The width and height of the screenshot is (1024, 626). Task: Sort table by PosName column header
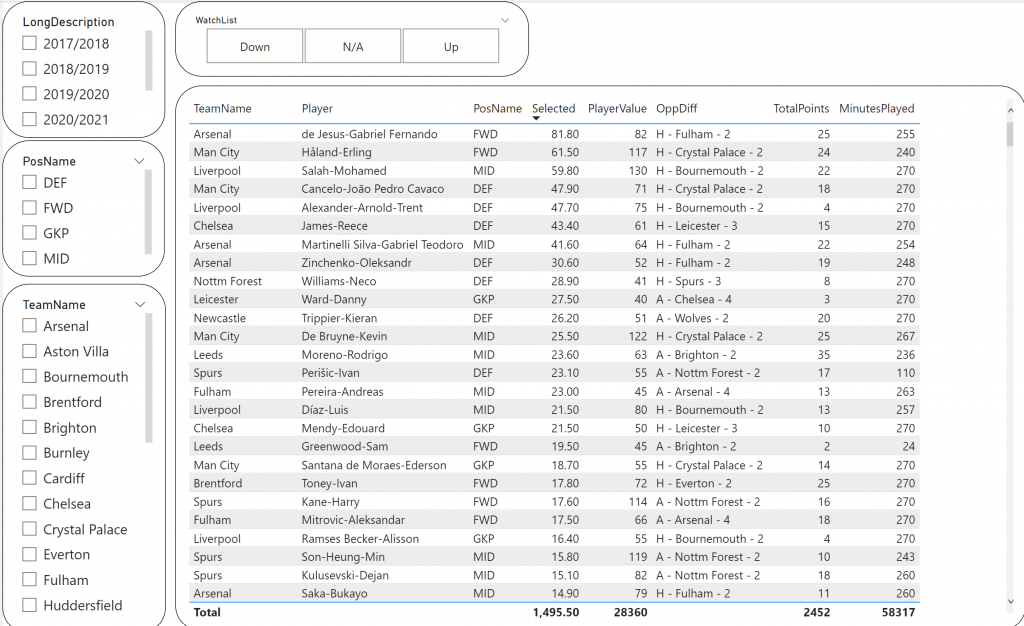click(x=498, y=108)
